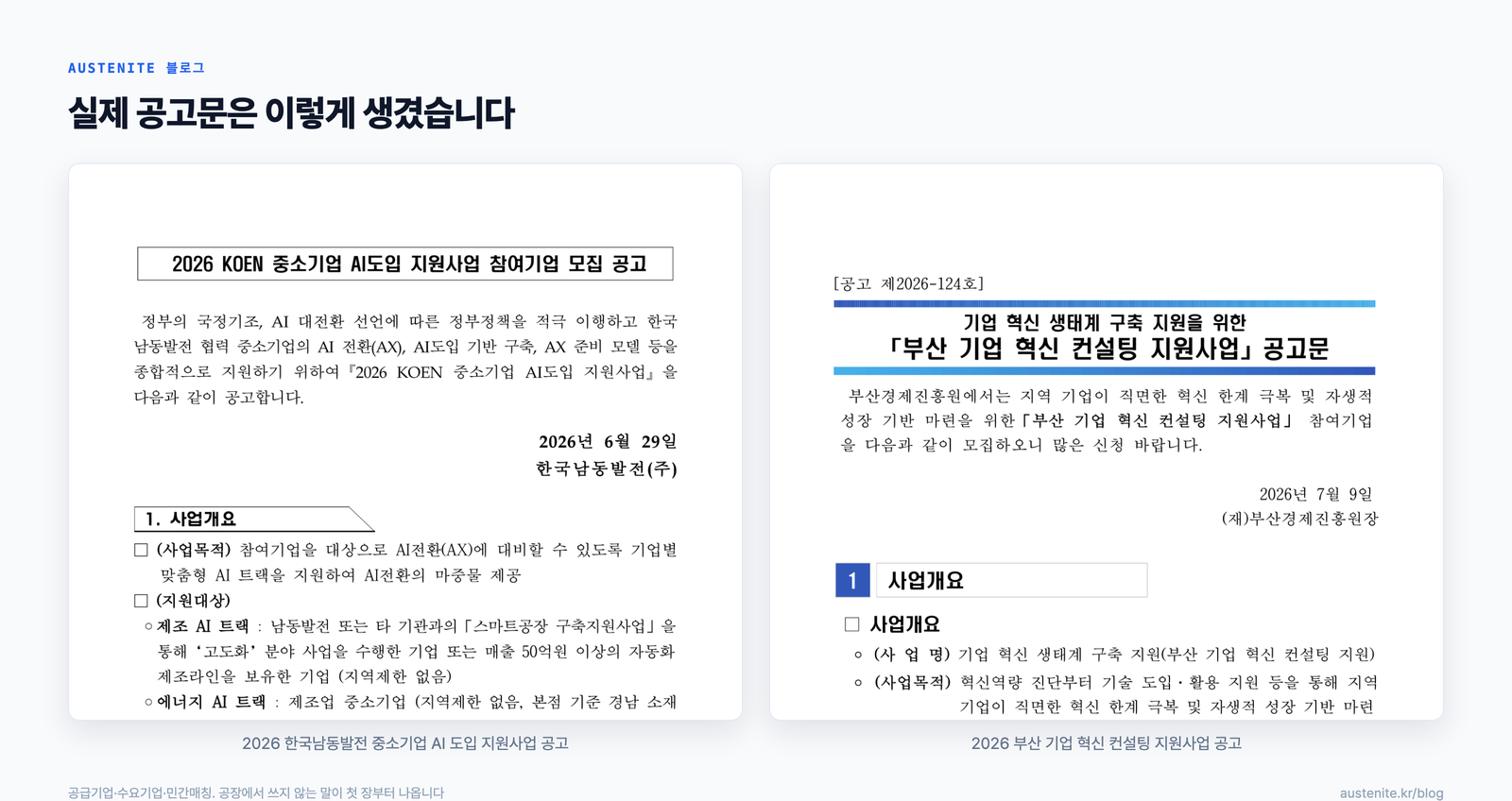Viewport: 1512px width, 801px height.
Task: Click the checkbox box before (지원대상)
Action: coord(141,601)
